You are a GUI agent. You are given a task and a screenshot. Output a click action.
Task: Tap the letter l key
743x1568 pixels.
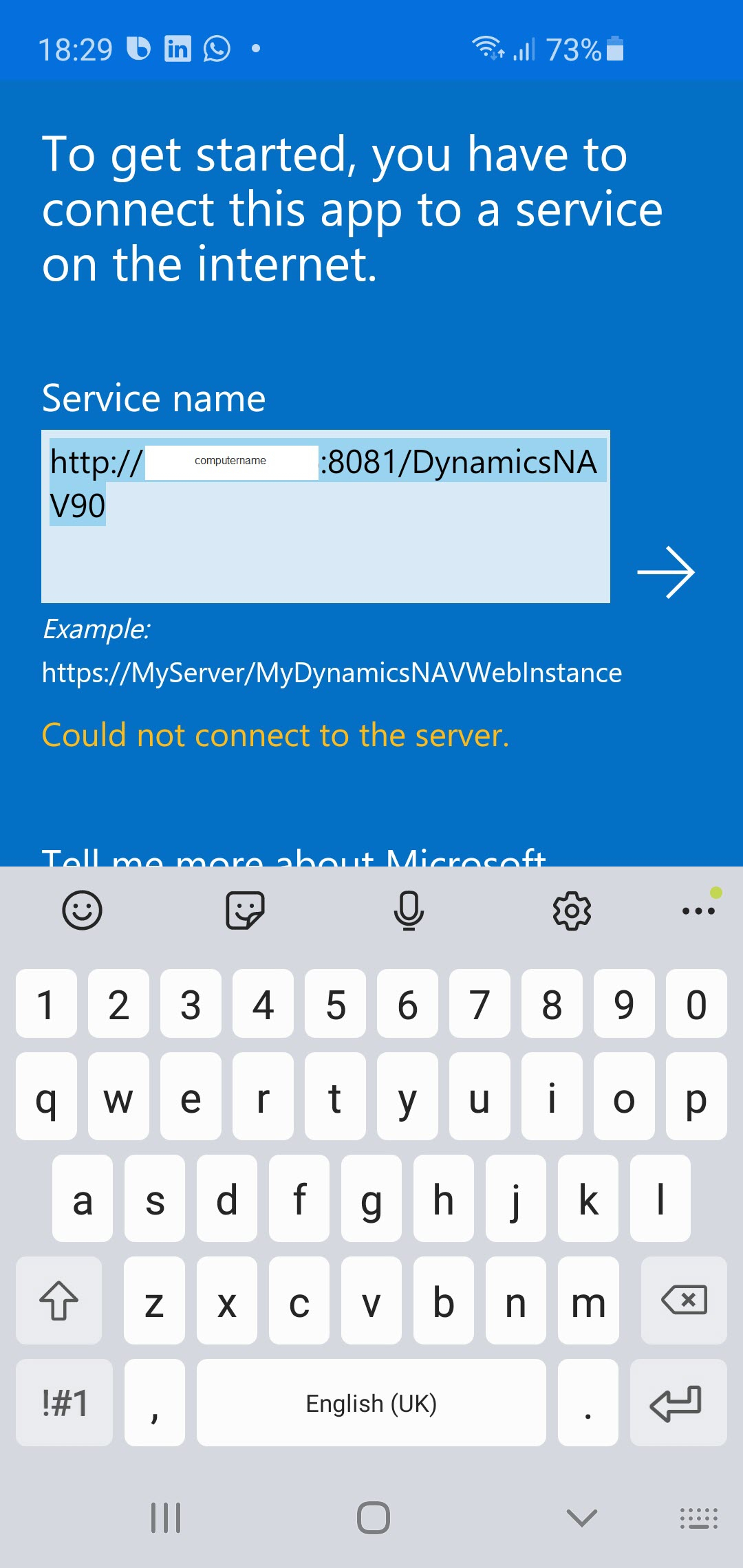(660, 1198)
